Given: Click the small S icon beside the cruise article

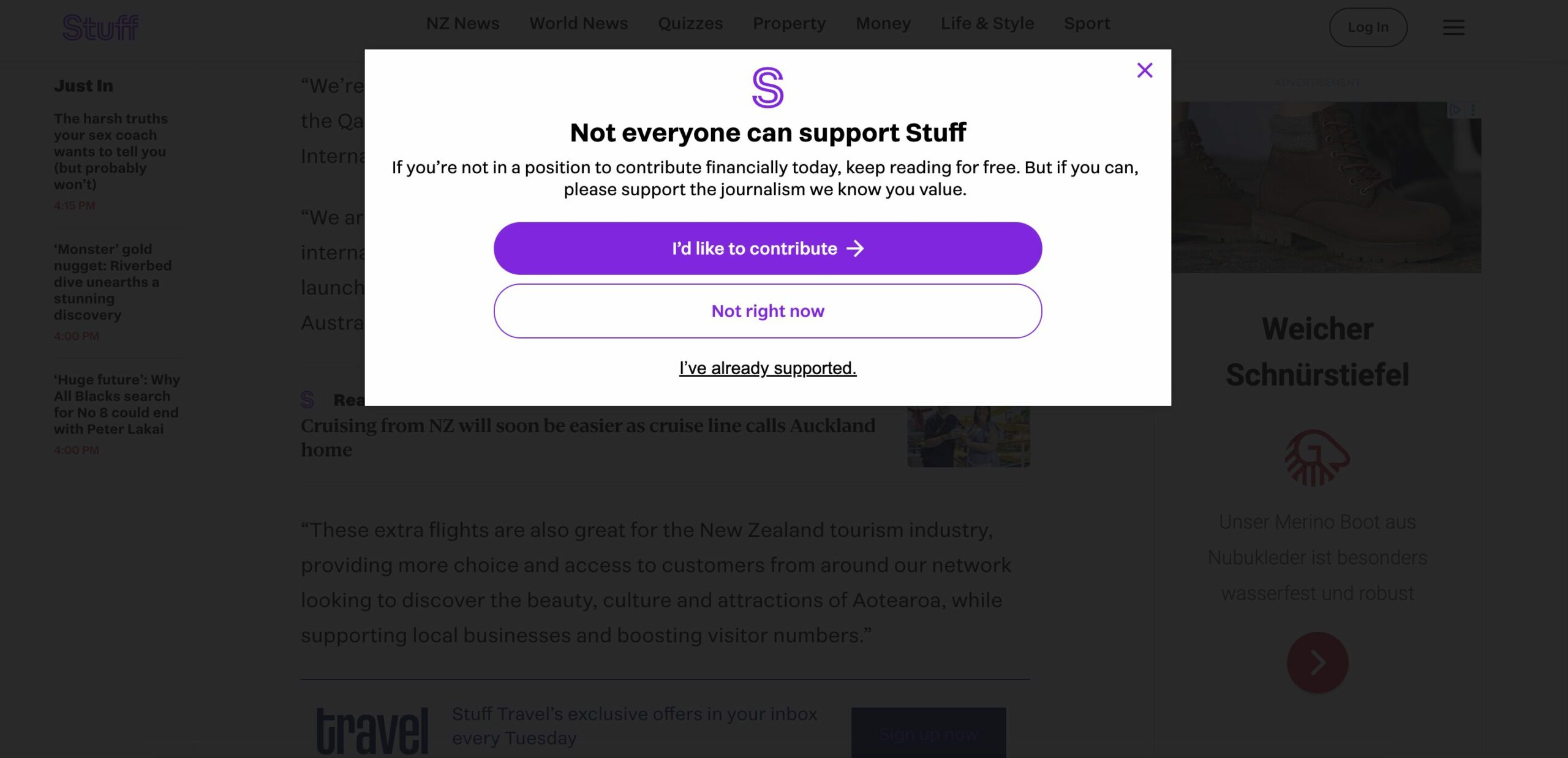Looking at the screenshot, I should coord(308,399).
